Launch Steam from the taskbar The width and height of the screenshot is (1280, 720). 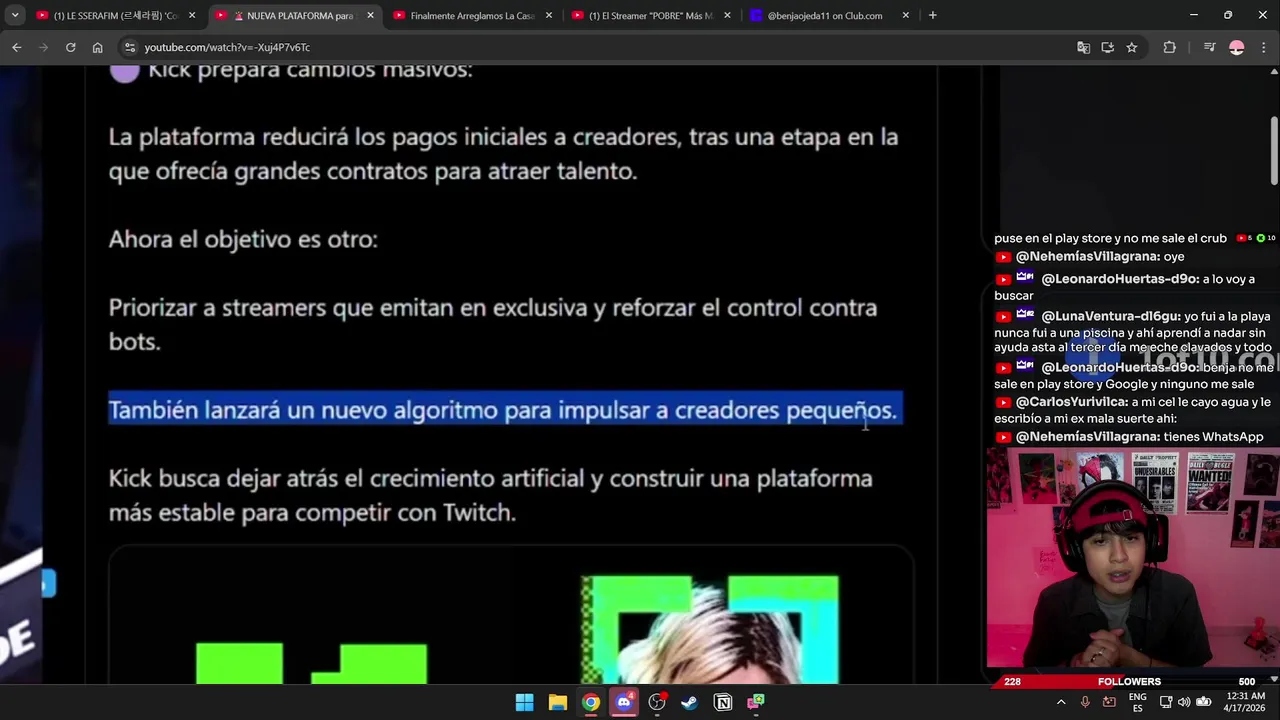tap(689, 702)
